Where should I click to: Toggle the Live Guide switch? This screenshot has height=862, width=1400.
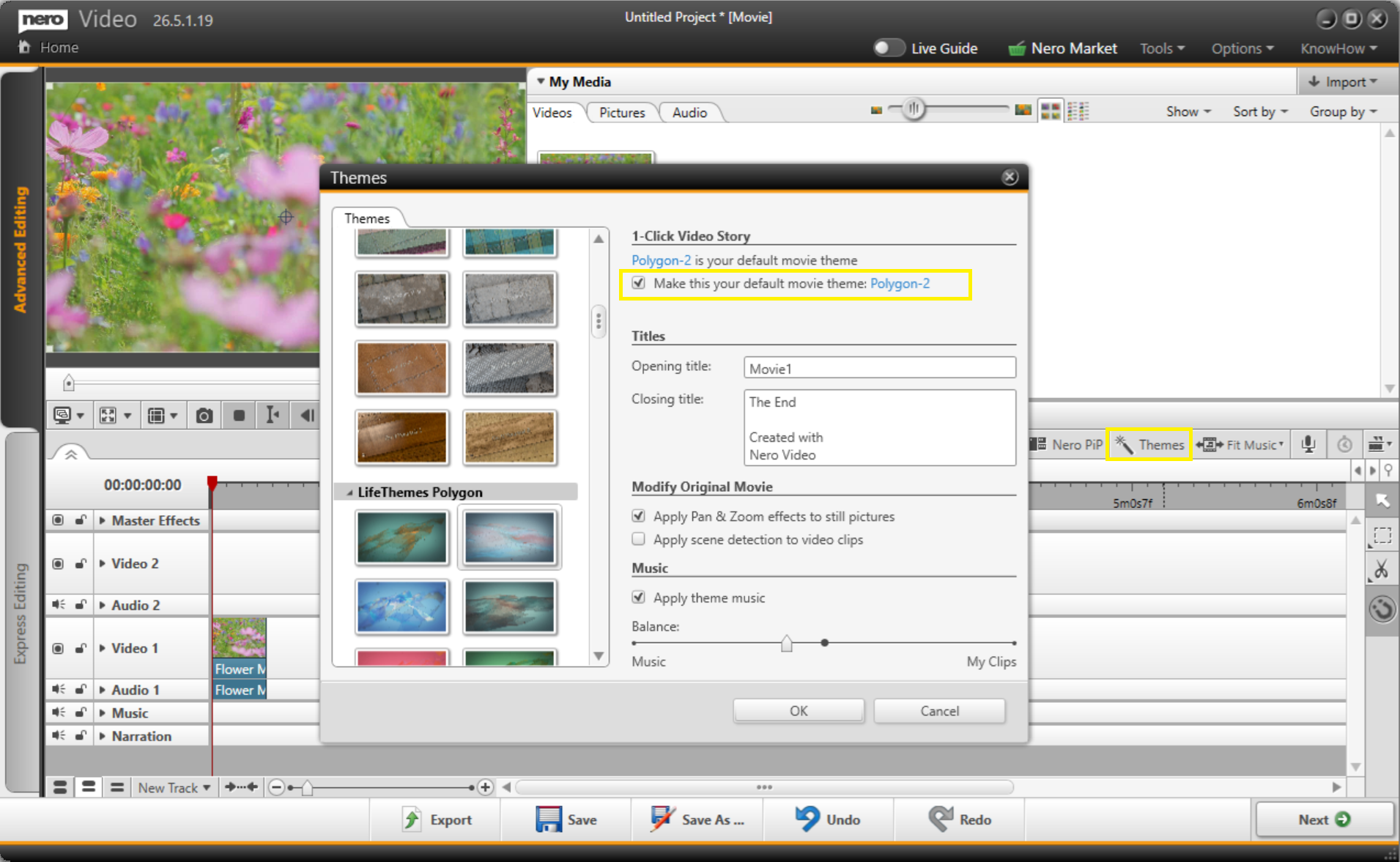[889, 48]
